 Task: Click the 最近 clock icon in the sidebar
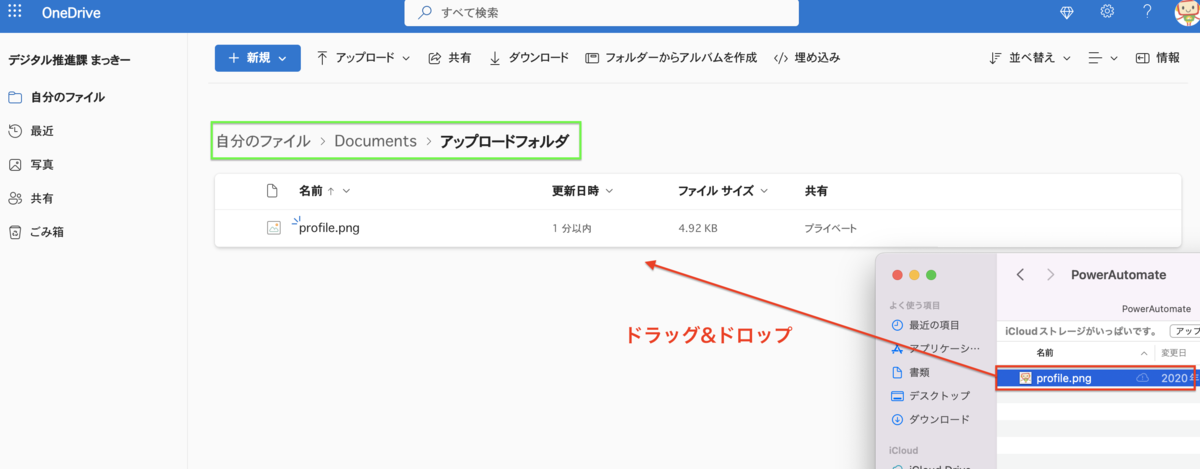coord(15,131)
